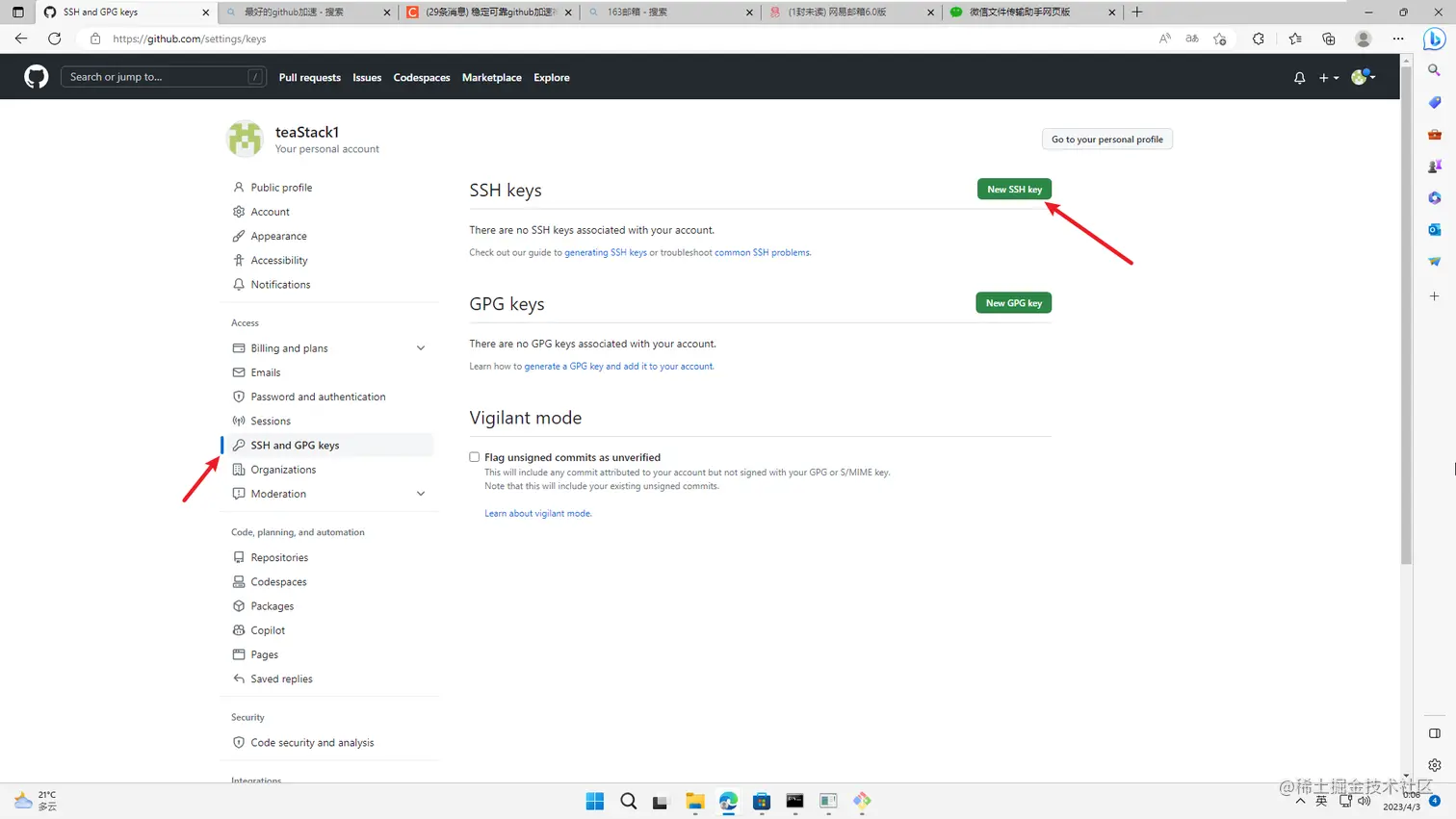Open Codespaces in header navigation
Viewport: 1456px width, 819px height.
point(422,78)
